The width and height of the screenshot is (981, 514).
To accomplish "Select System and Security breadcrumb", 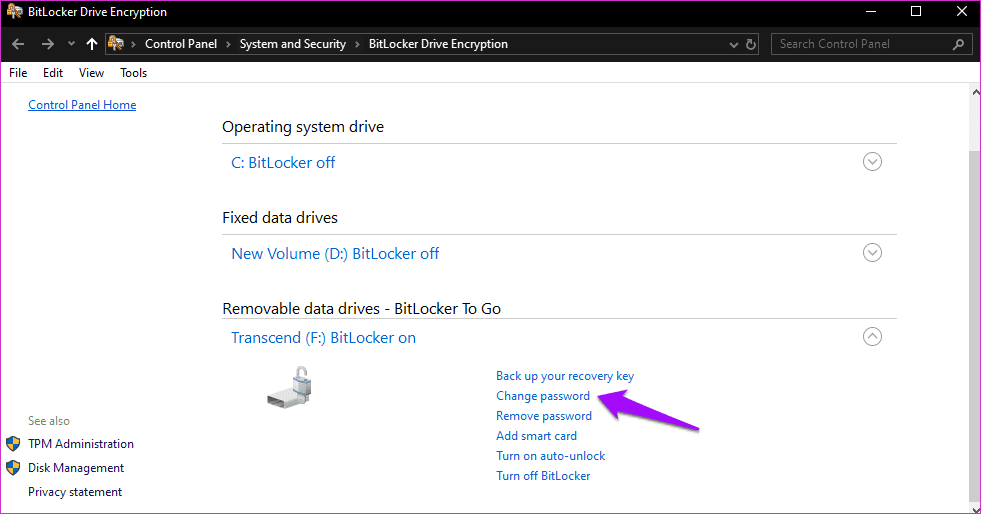I will (293, 44).
